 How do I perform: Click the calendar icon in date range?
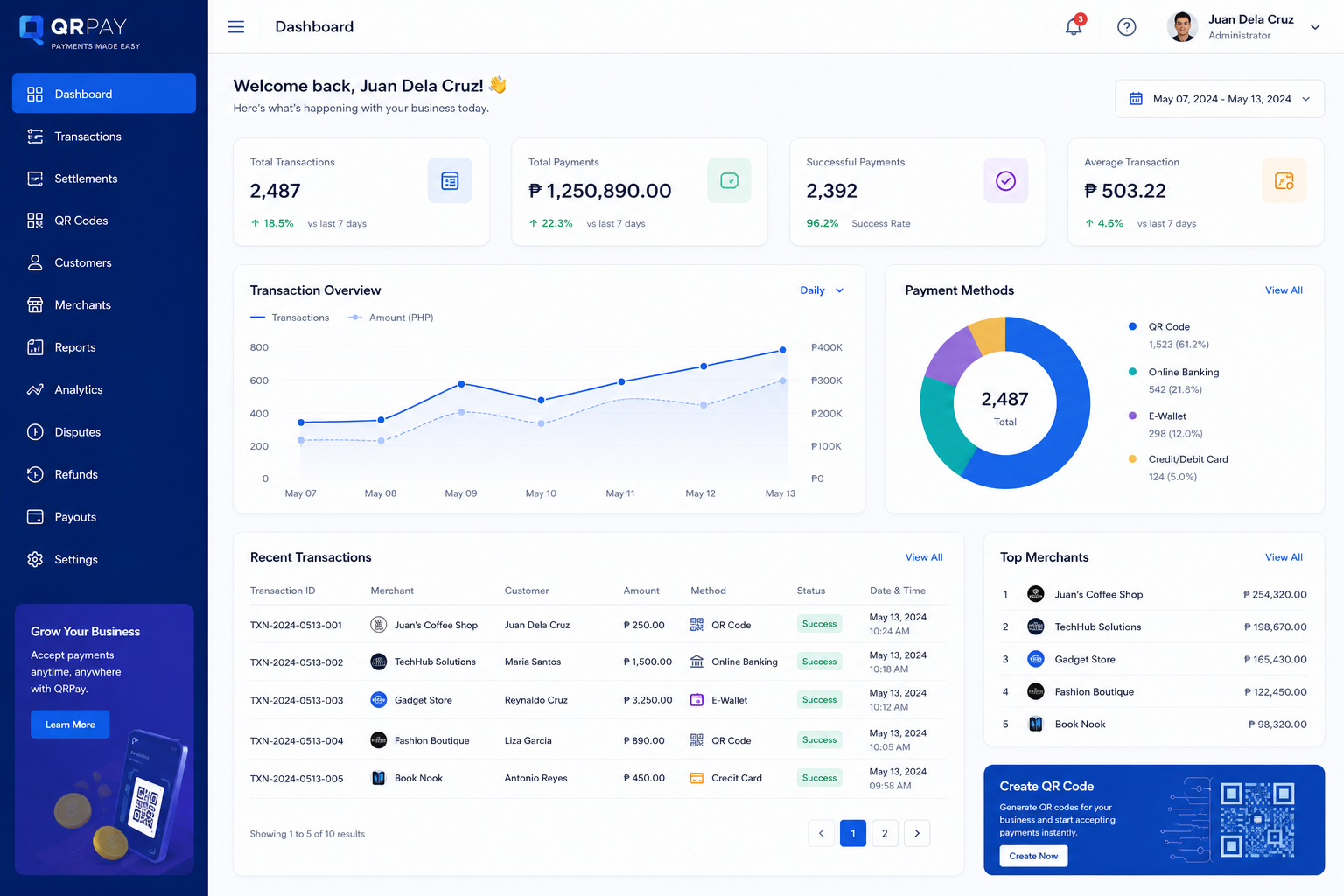pyautogui.click(x=1136, y=99)
